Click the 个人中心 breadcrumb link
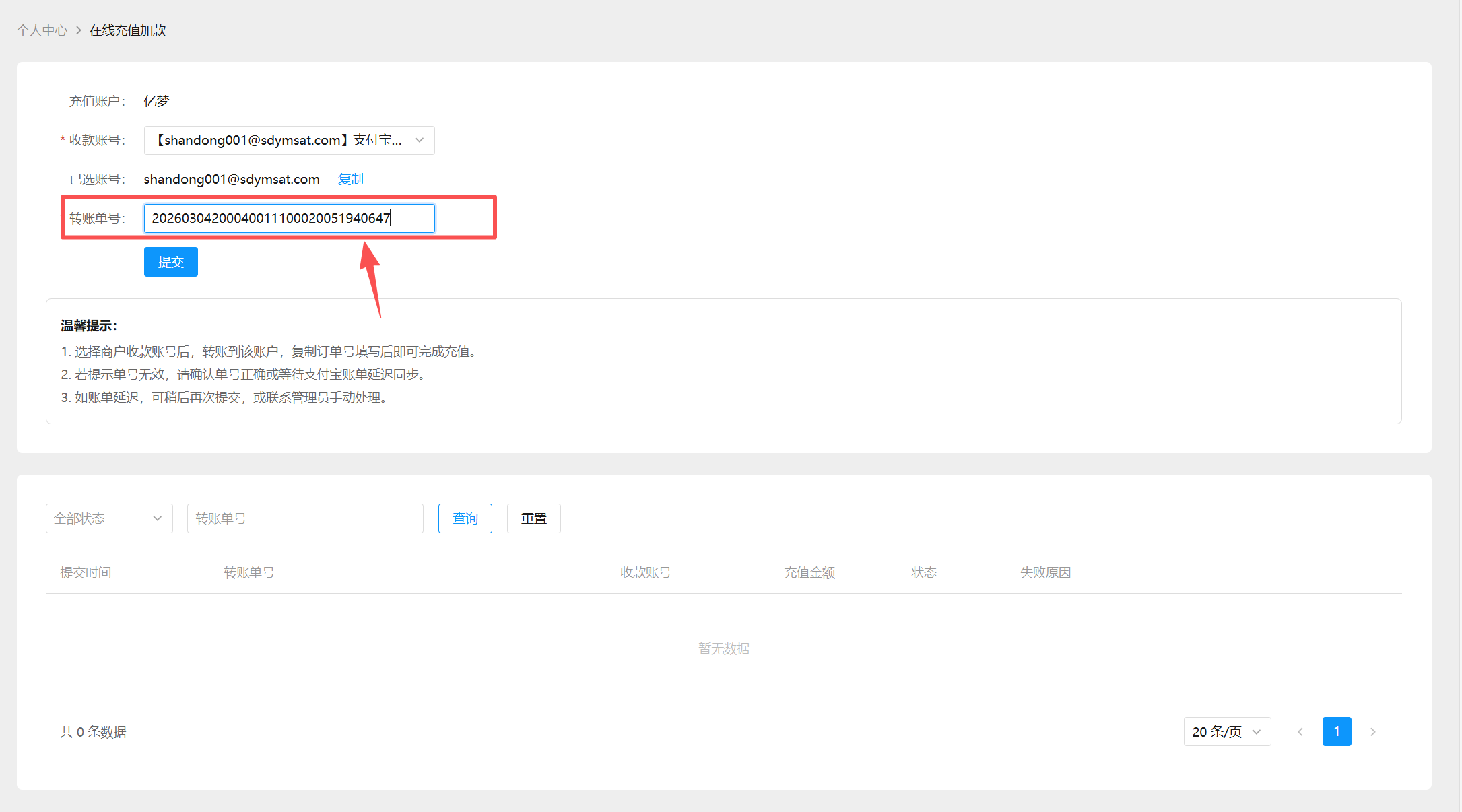This screenshot has height=812, width=1462. (x=42, y=30)
